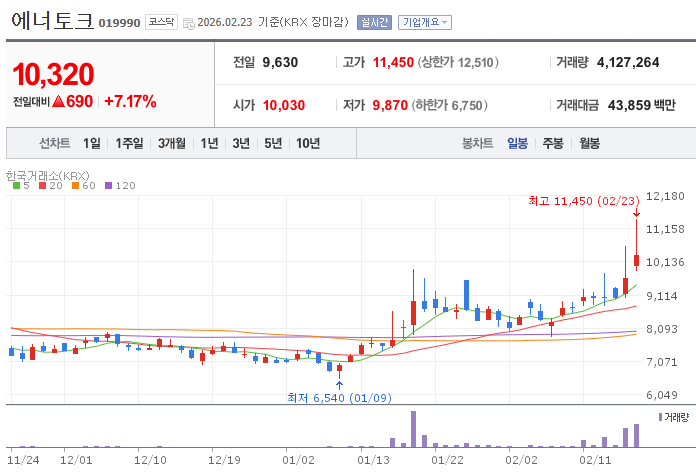
Task: Click the 시가 value 10,030
Action: click(284, 106)
